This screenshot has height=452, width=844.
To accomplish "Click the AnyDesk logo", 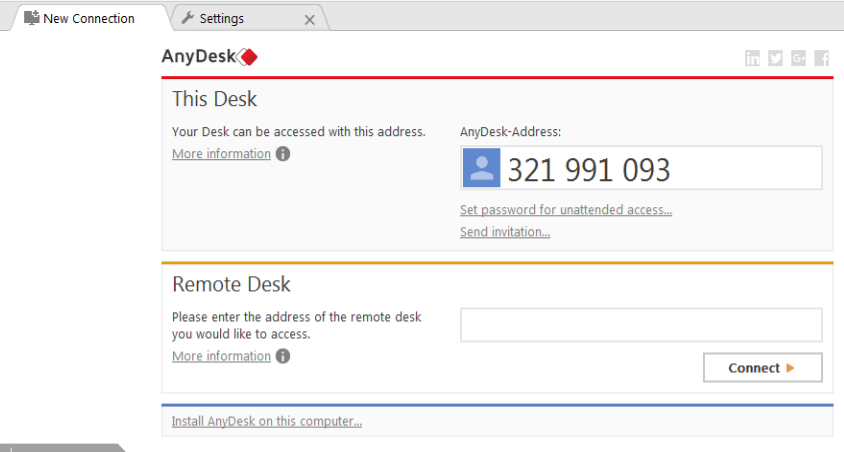I will click(209, 56).
